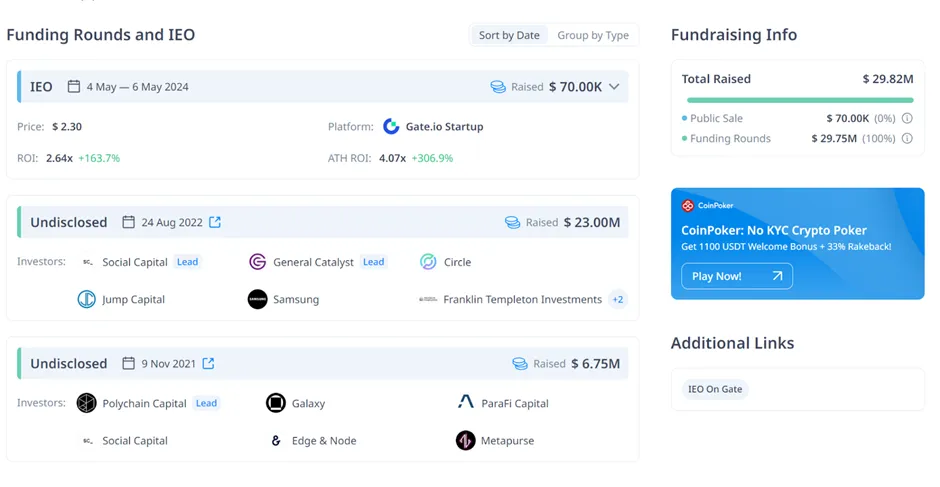Expand the IEO round chevron

(614, 86)
